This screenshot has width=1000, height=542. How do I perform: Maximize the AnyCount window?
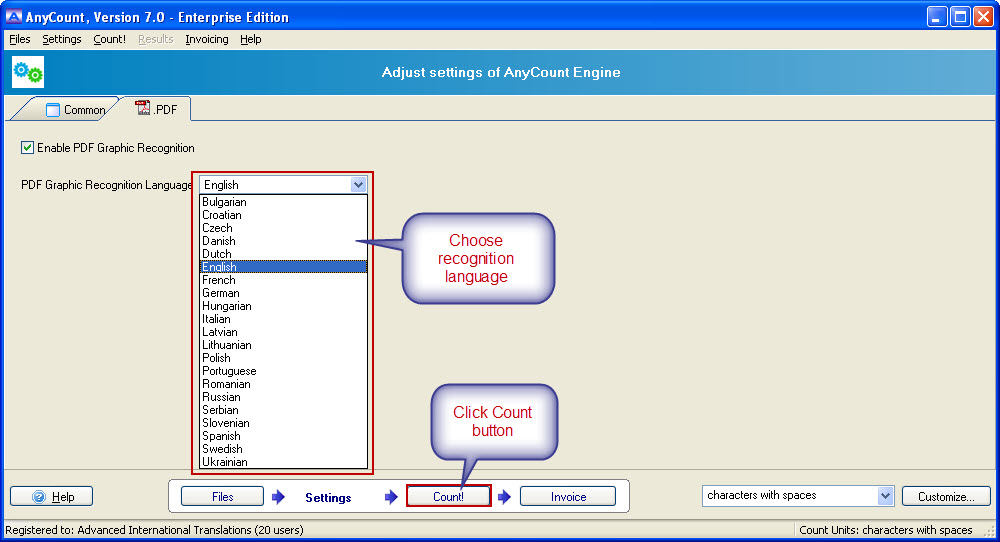coord(960,17)
